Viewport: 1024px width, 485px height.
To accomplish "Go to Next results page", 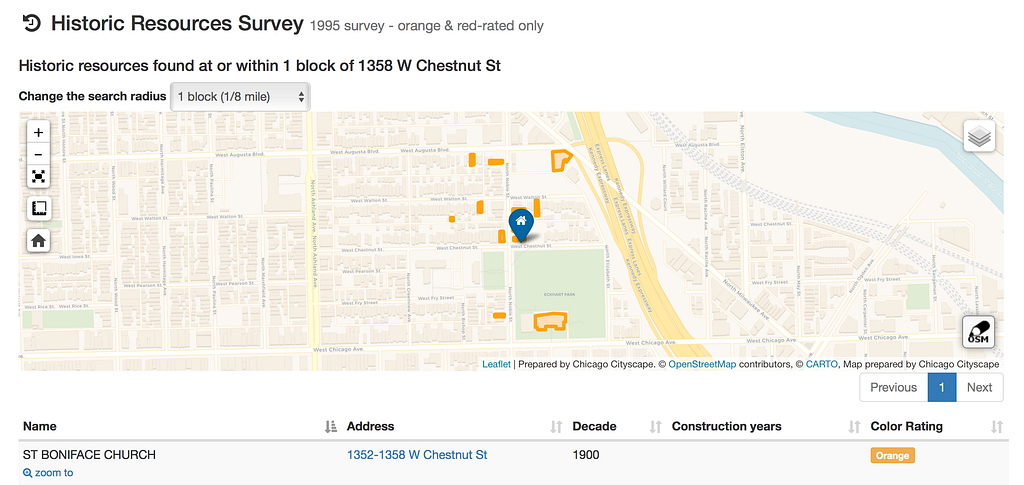I will coord(979,388).
